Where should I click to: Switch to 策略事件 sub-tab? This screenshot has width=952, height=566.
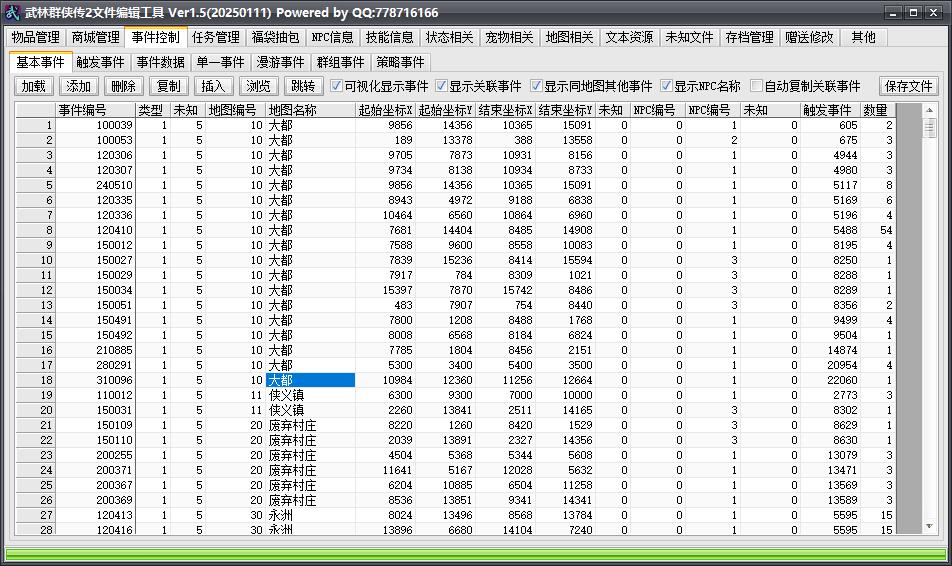point(400,62)
